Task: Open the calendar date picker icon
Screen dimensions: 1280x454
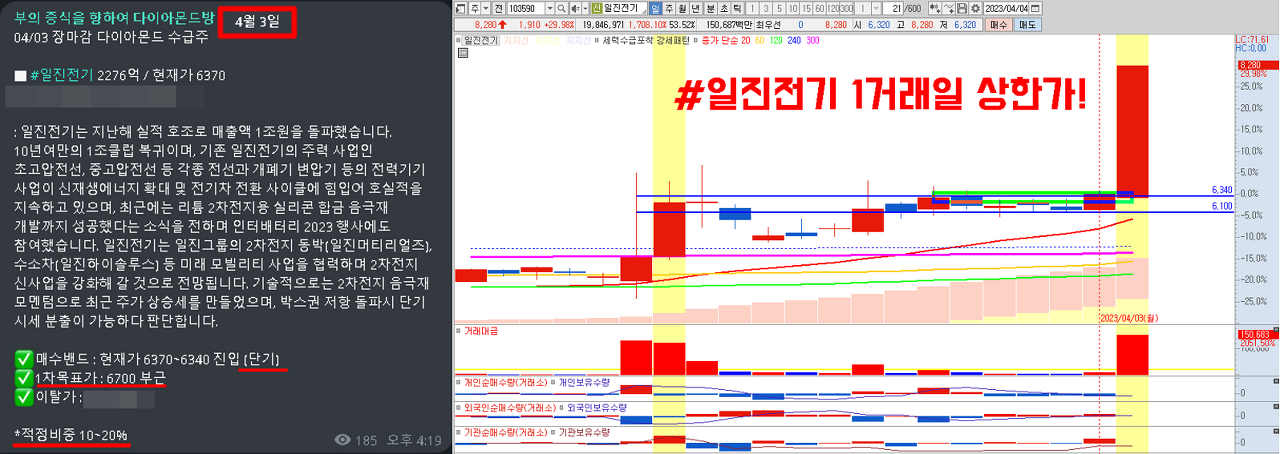Action: [1035, 8]
